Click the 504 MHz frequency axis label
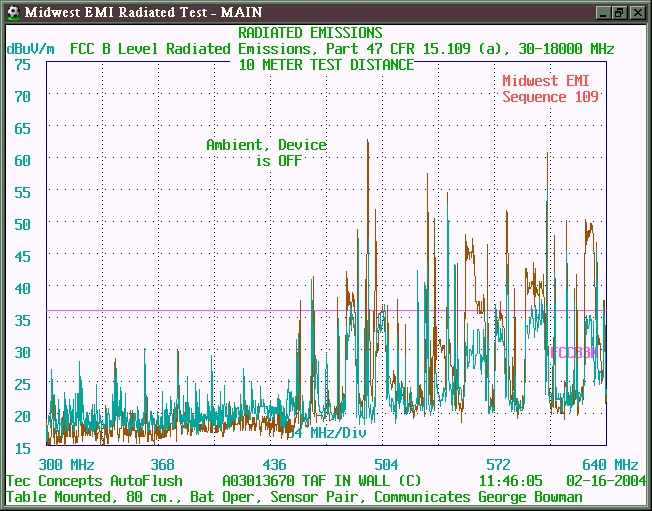 point(386,464)
